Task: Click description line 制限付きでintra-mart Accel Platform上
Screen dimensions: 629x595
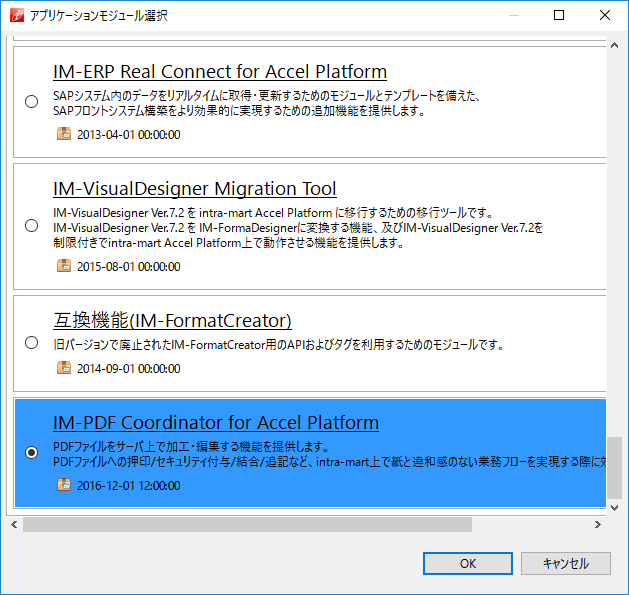Action: 229,243
